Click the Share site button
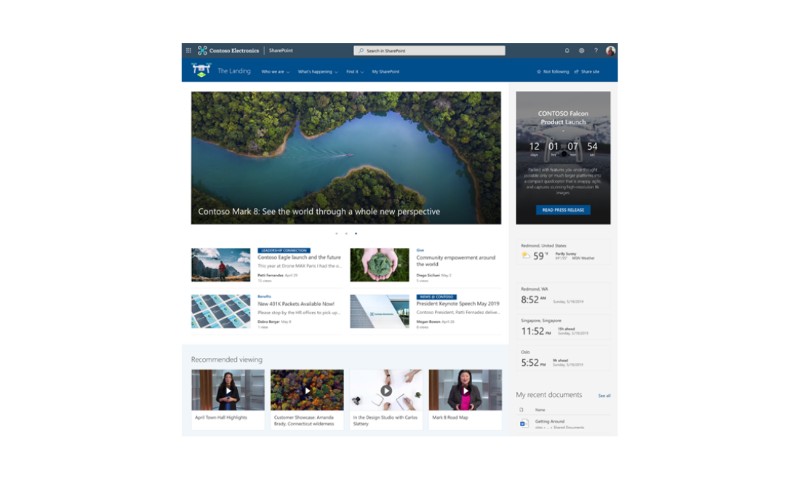 [x=587, y=72]
